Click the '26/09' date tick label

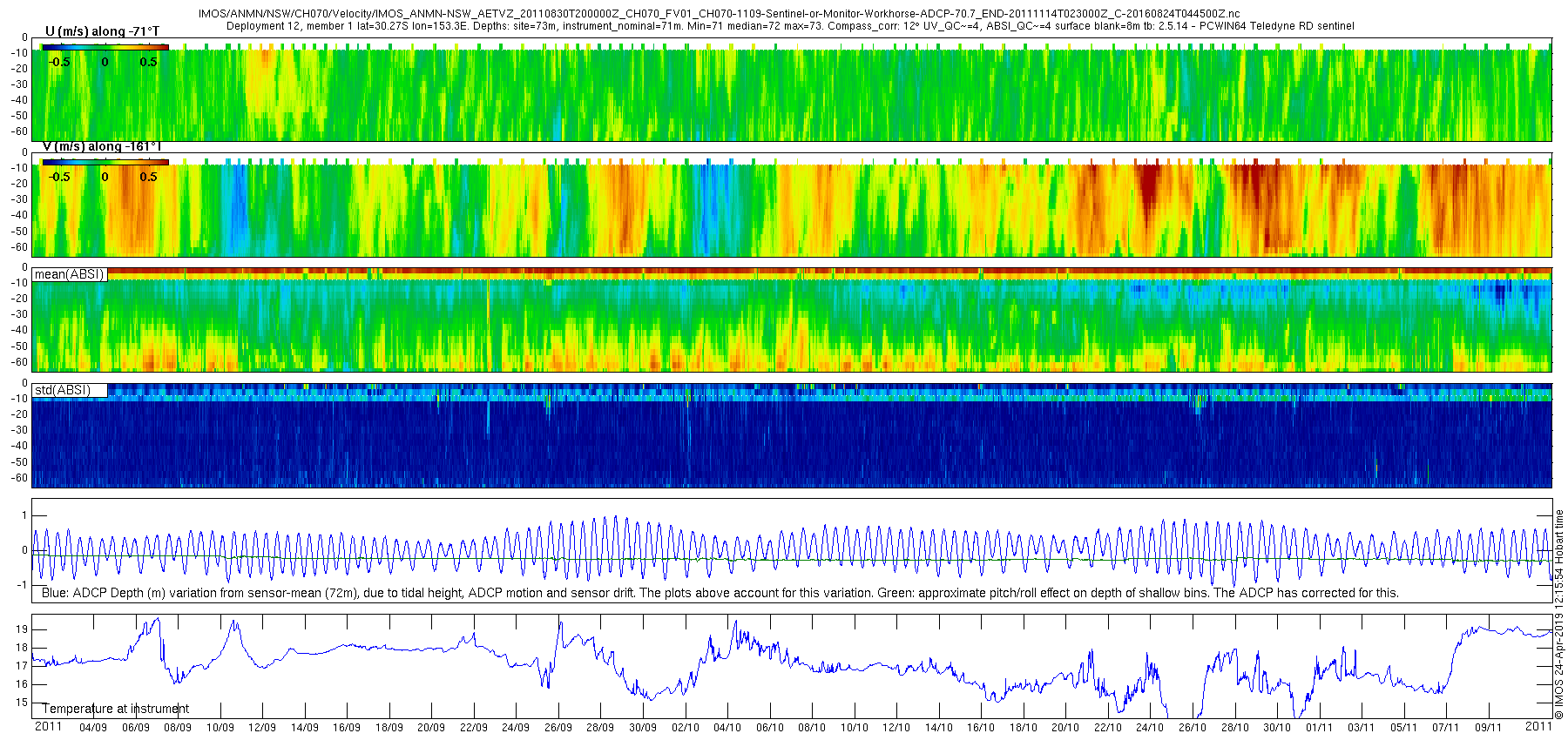tap(558, 727)
